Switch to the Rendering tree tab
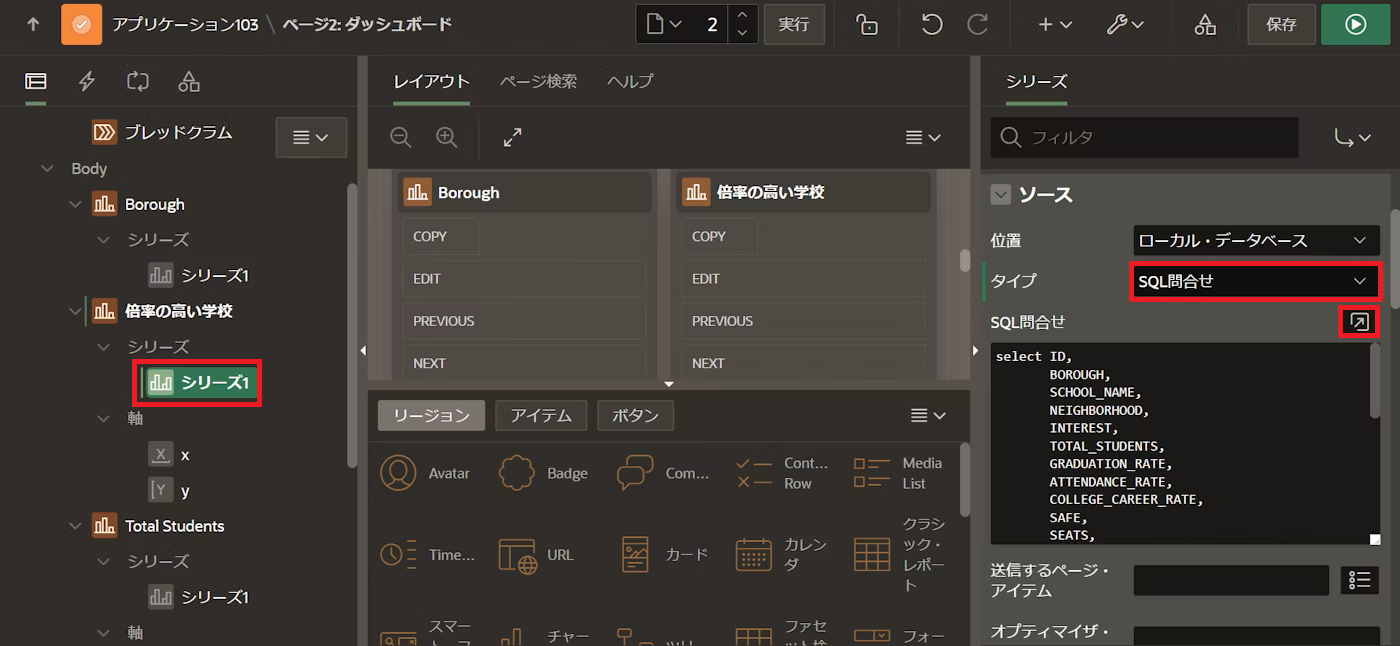This screenshot has height=646, width=1400. (35, 82)
